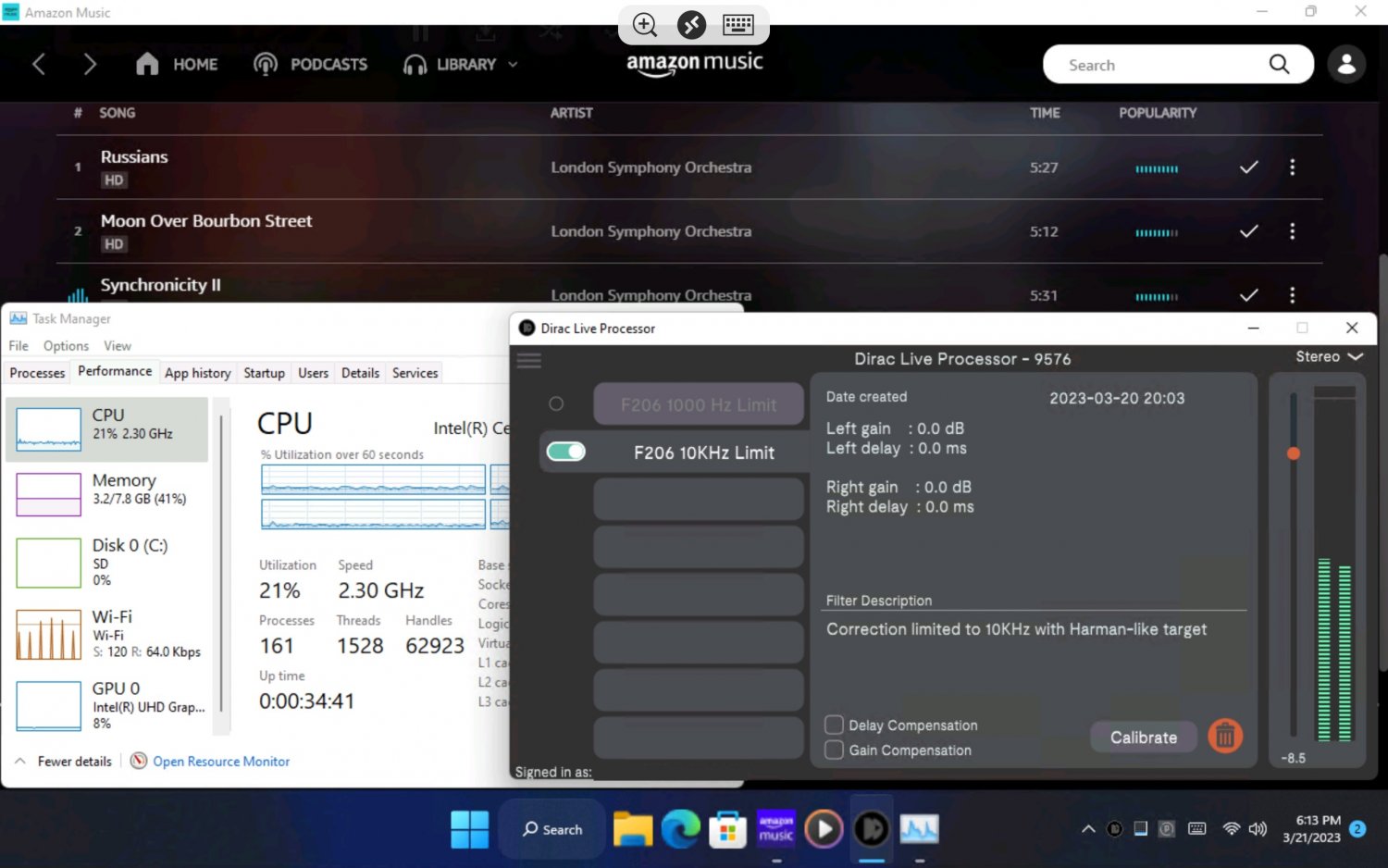Click the Amazon Music back arrow

click(39, 64)
